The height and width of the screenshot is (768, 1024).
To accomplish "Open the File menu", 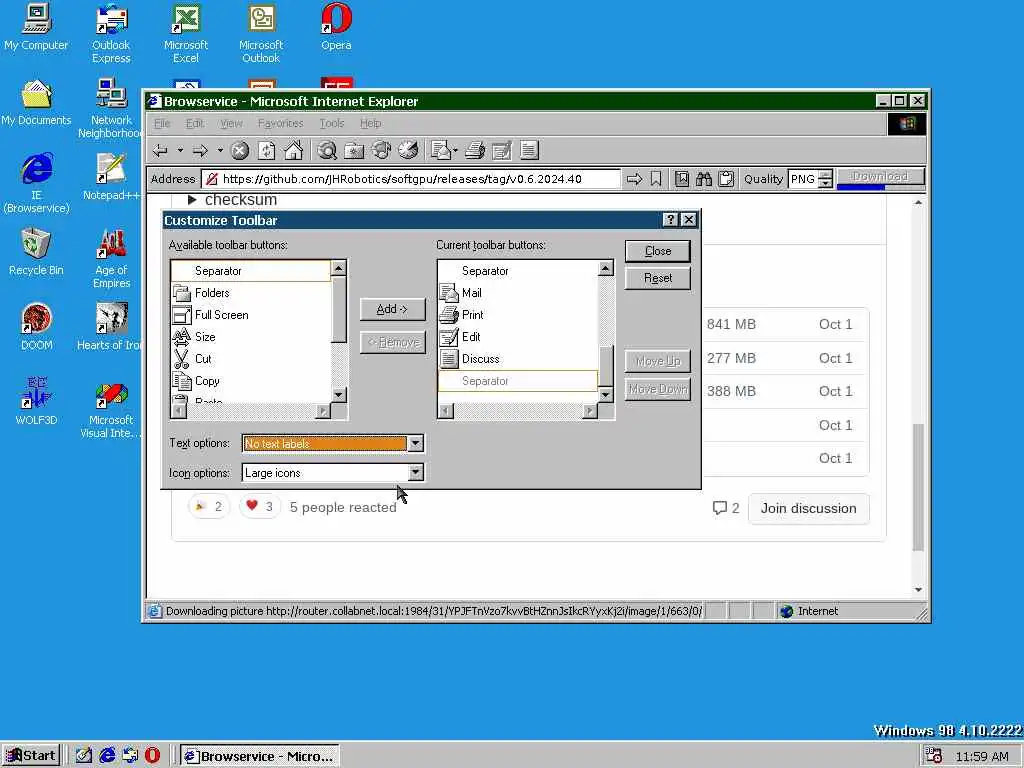I will click(162, 123).
